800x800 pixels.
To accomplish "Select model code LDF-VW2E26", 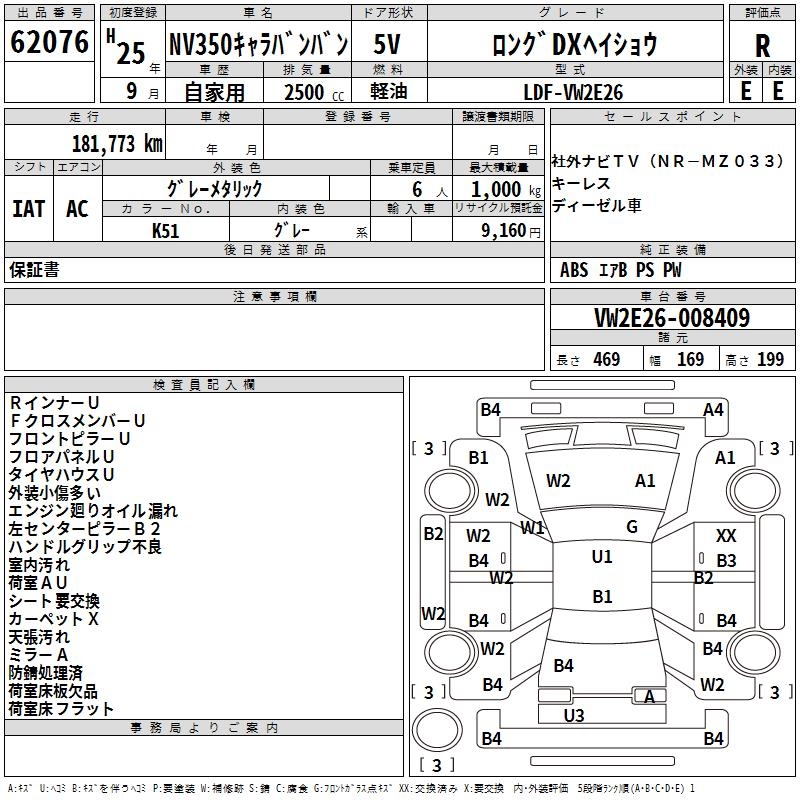I will point(573,92).
